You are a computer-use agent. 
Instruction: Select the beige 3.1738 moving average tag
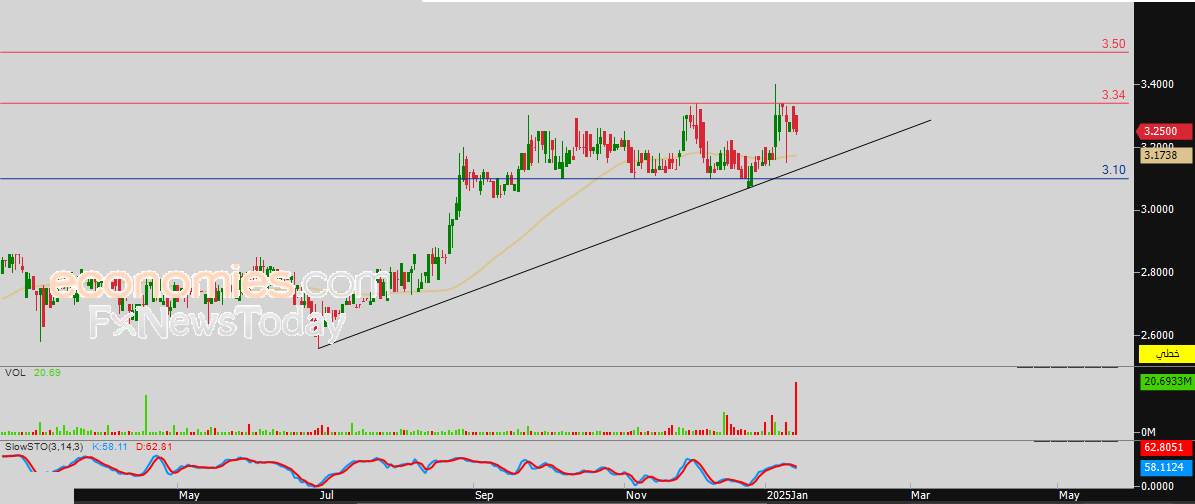1166,155
